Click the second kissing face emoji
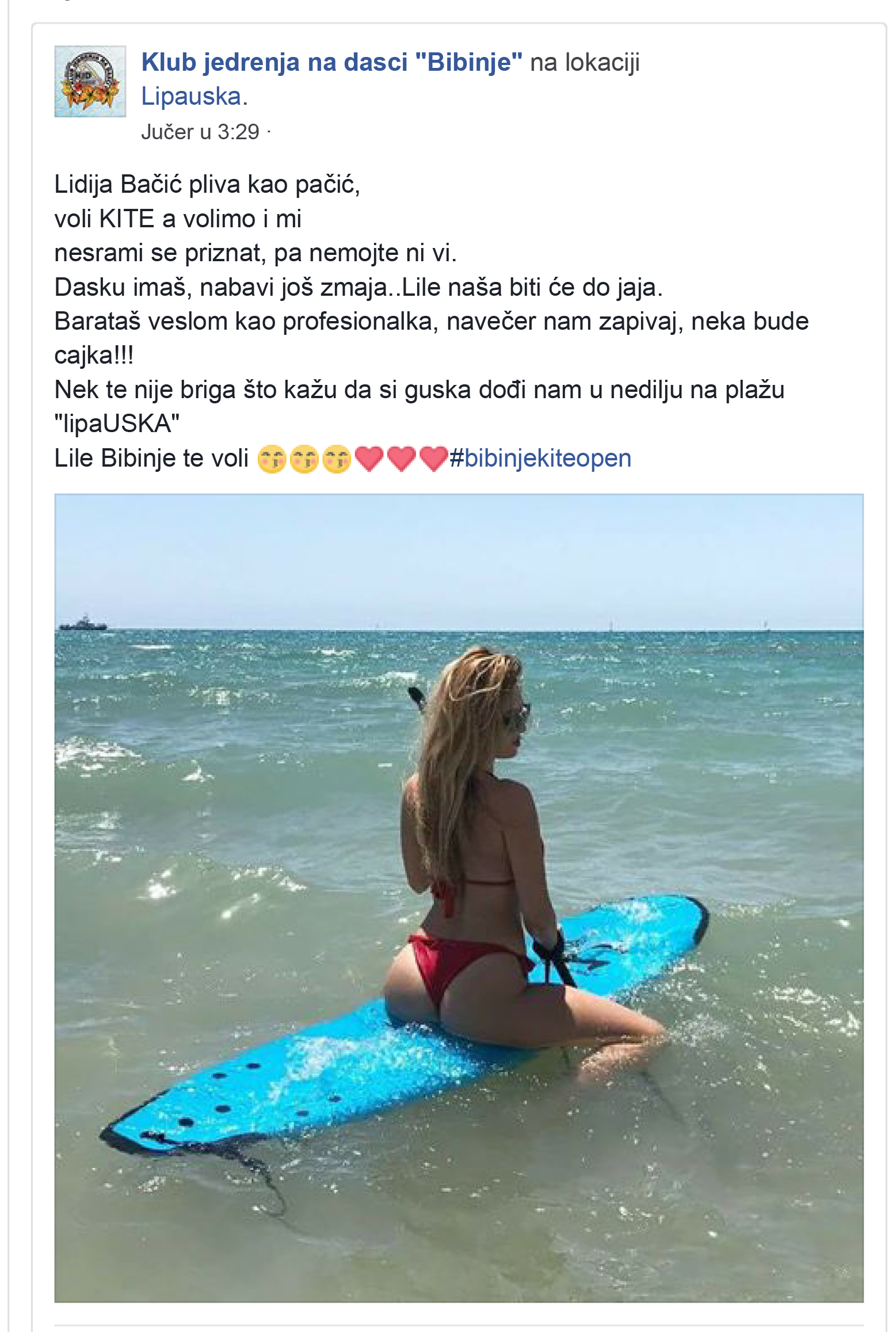Screen dimensions: 896x1332 (304, 460)
